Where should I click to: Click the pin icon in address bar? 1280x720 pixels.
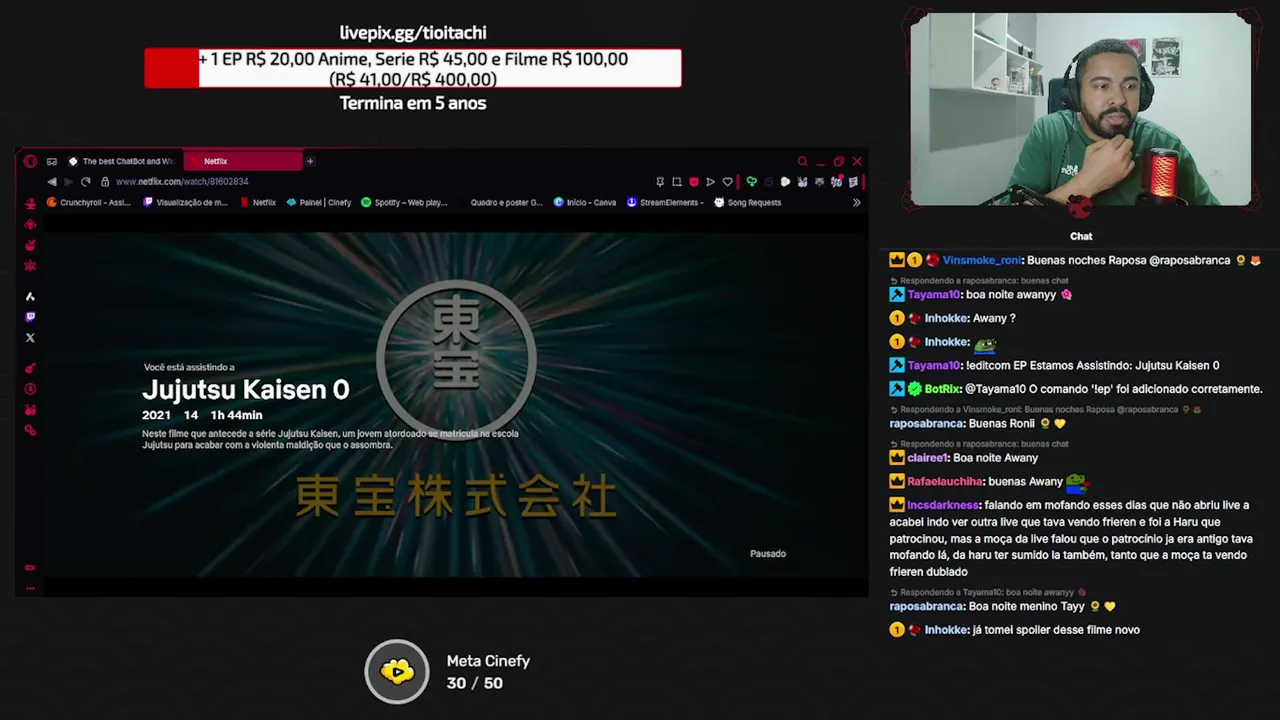coord(660,182)
